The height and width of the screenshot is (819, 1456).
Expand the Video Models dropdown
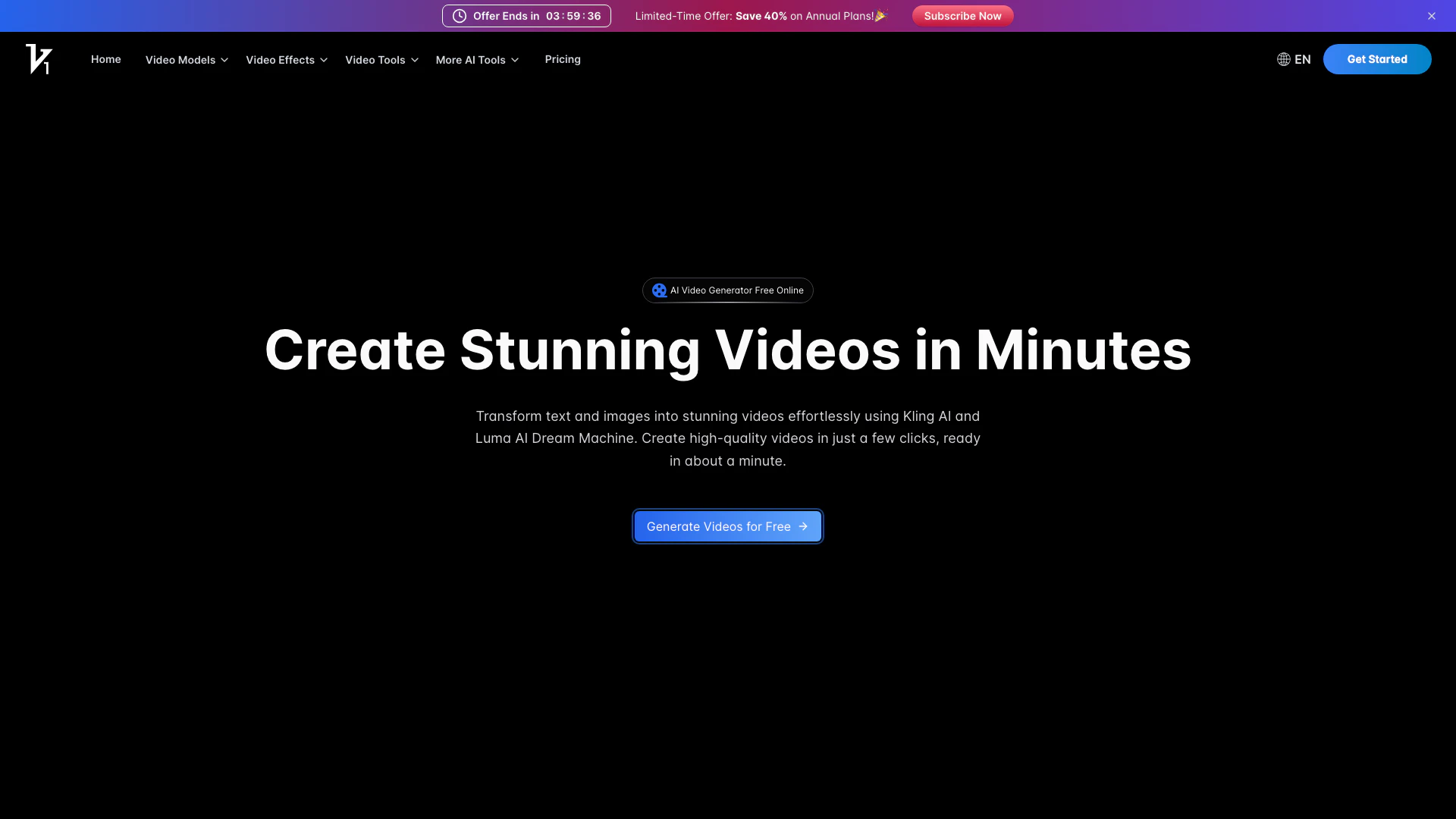[187, 60]
